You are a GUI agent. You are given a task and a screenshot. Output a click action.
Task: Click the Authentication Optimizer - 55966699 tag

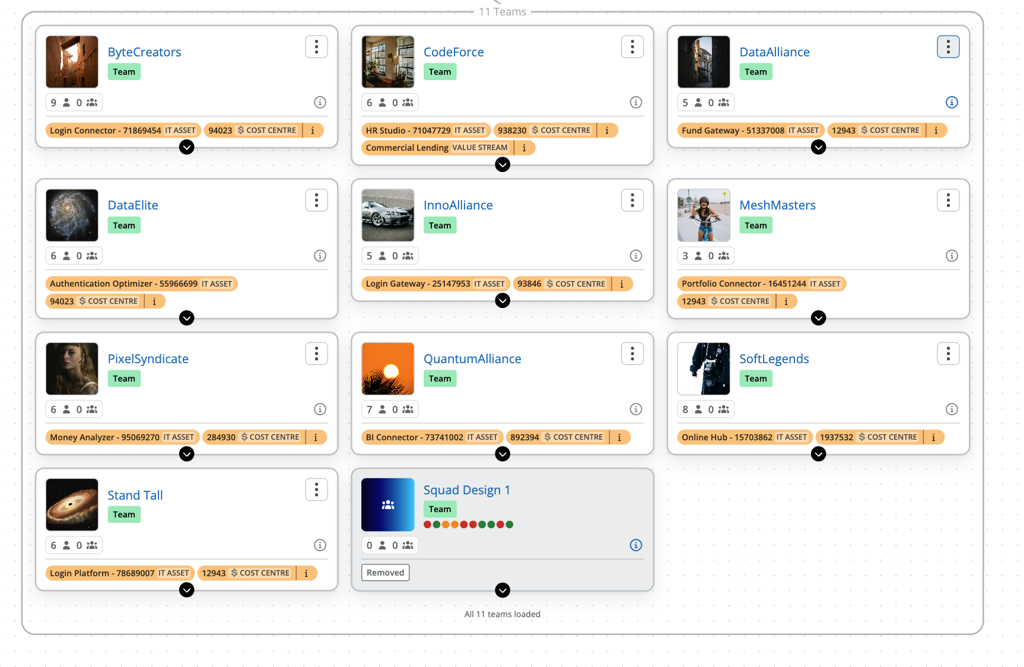click(x=141, y=284)
